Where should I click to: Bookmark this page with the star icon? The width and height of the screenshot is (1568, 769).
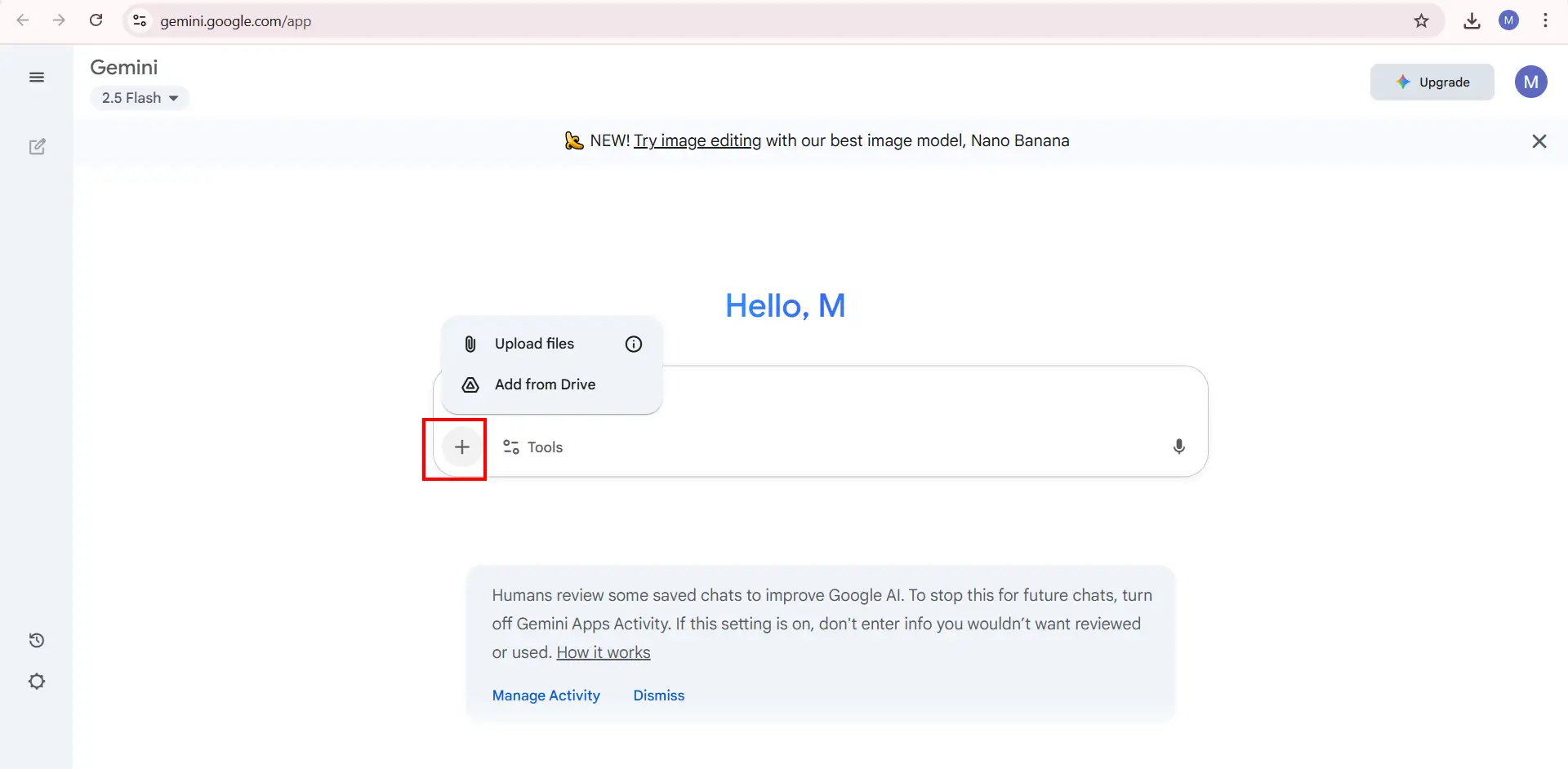click(x=1421, y=21)
